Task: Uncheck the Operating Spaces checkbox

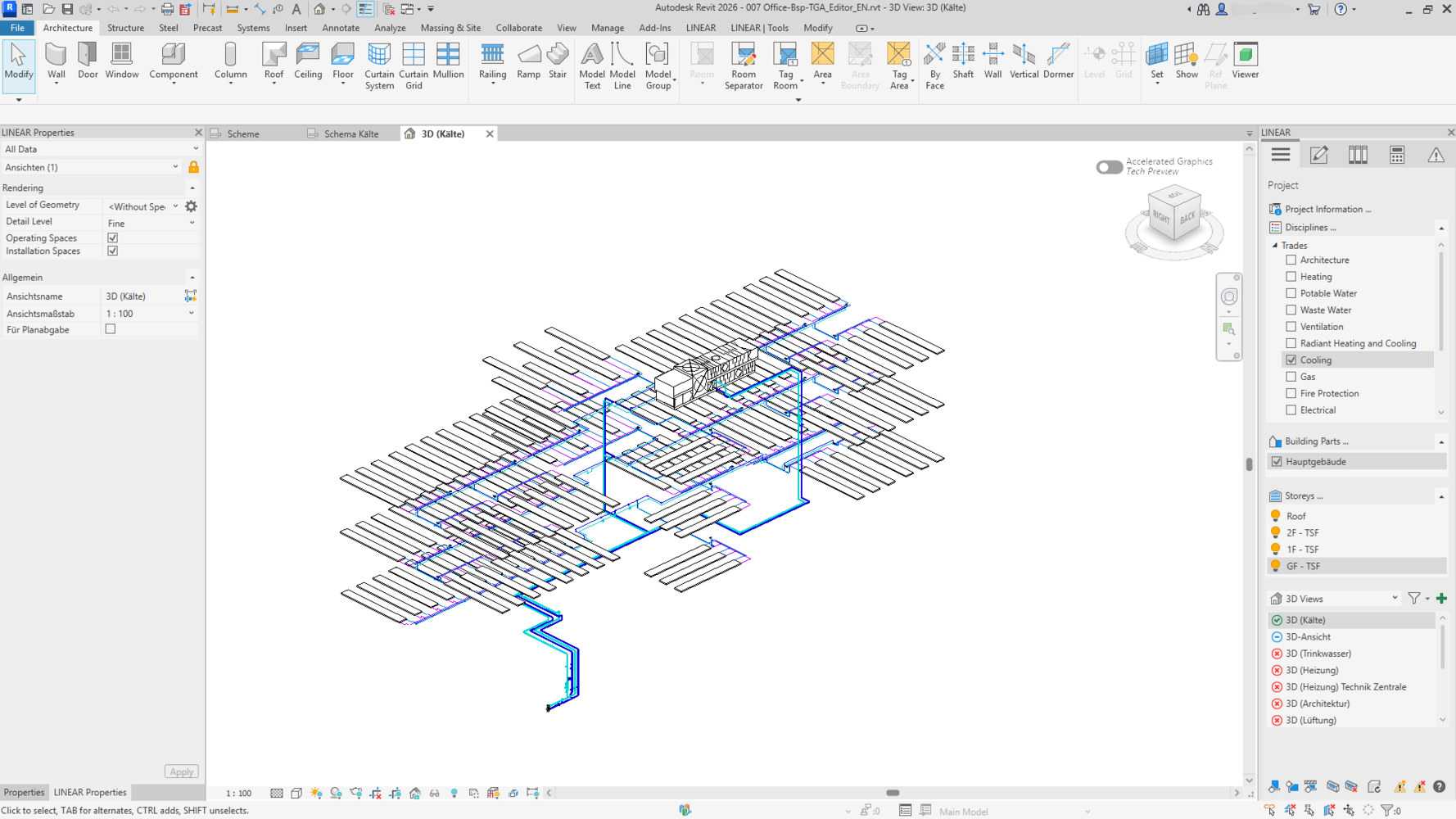Action: 113,238
